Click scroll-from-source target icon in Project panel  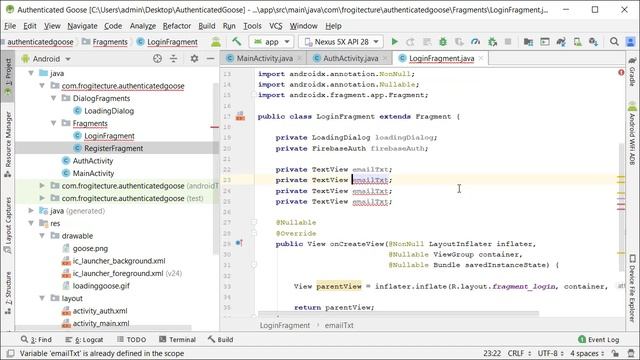[x=157, y=59]
